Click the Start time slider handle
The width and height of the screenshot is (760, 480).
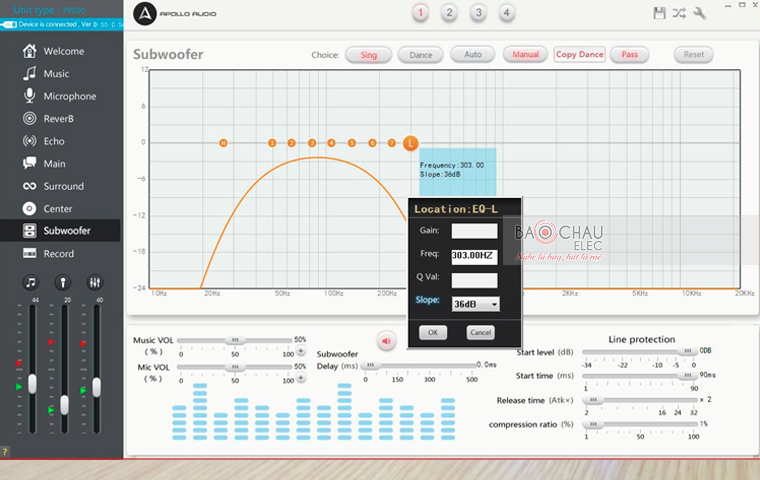pyautogui.click(x=688, y=375)
